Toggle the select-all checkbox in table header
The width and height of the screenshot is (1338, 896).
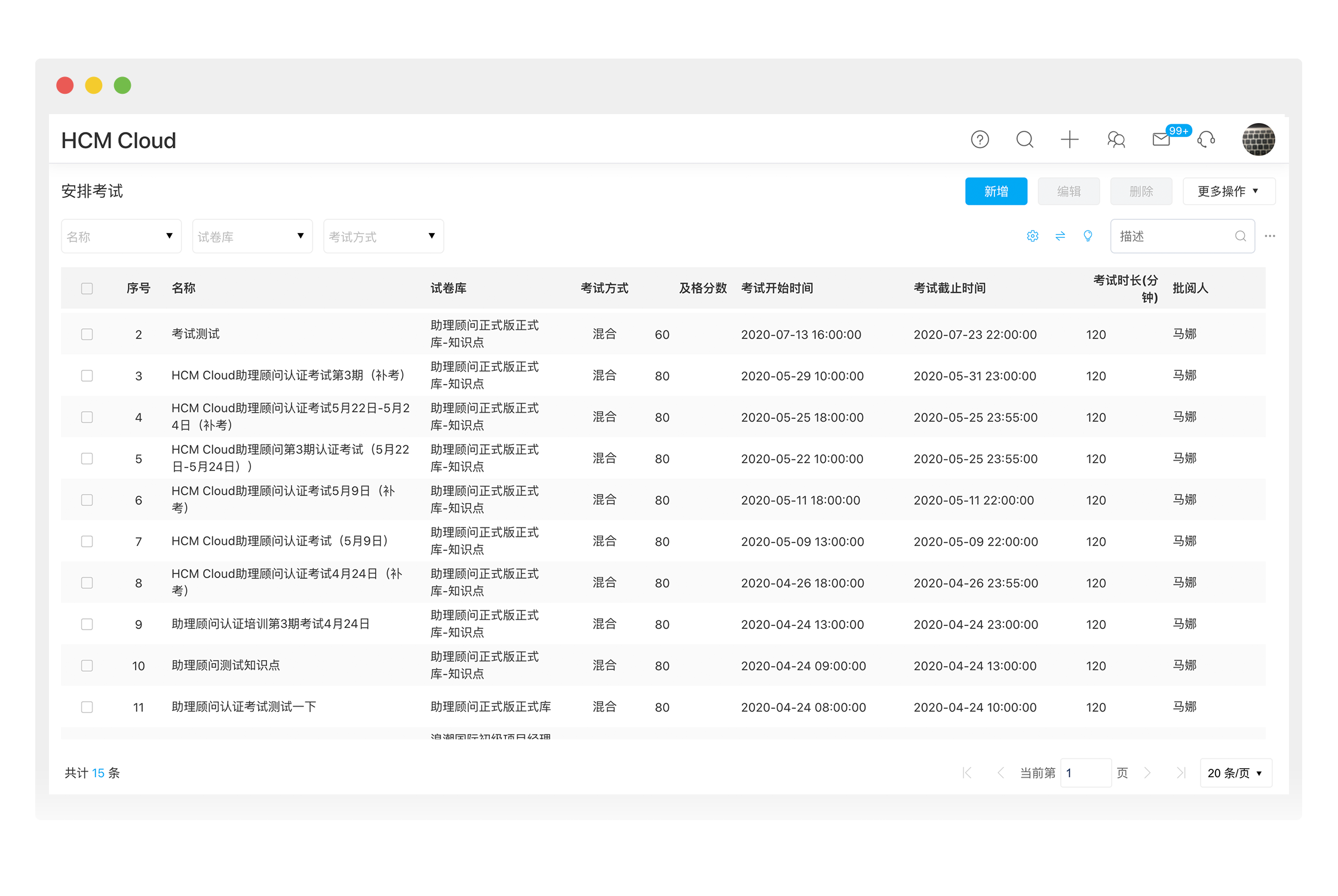pos(87,289)
